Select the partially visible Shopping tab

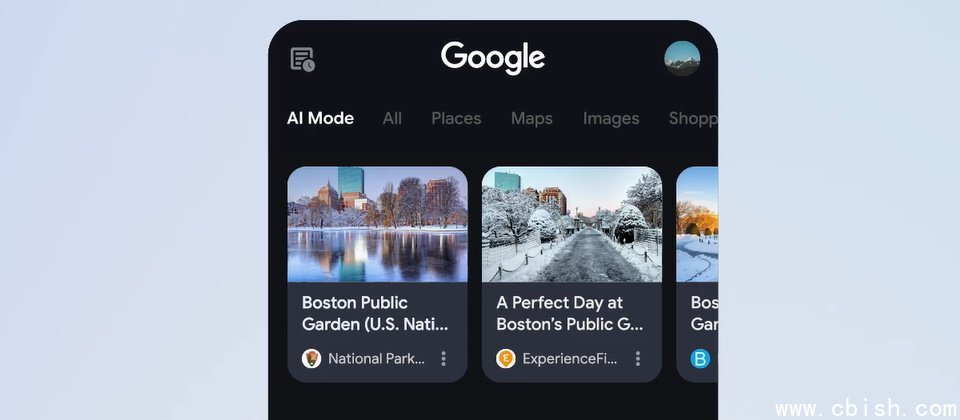point(692,118)
